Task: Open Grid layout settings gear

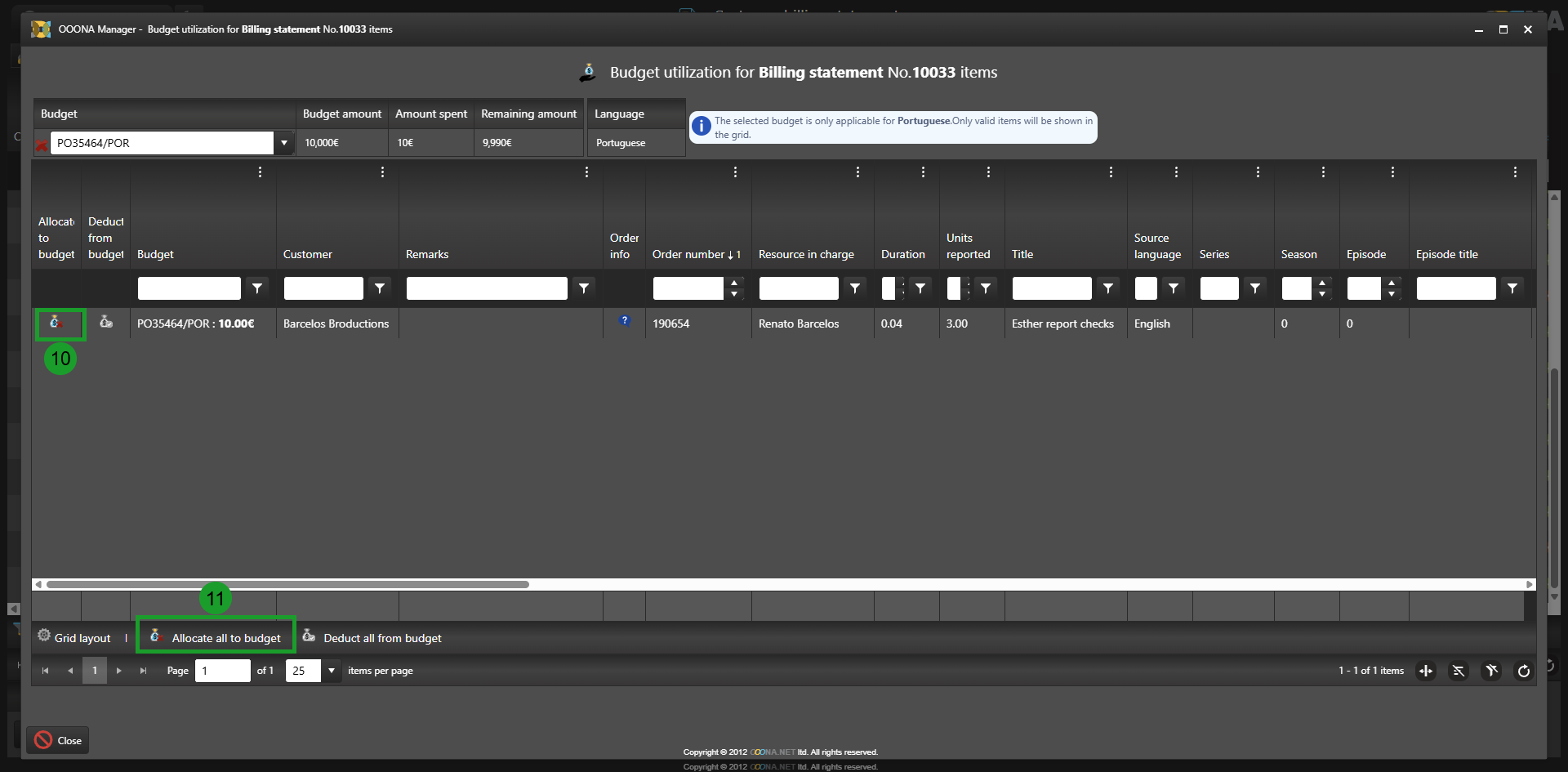Action: click(44, 636)
